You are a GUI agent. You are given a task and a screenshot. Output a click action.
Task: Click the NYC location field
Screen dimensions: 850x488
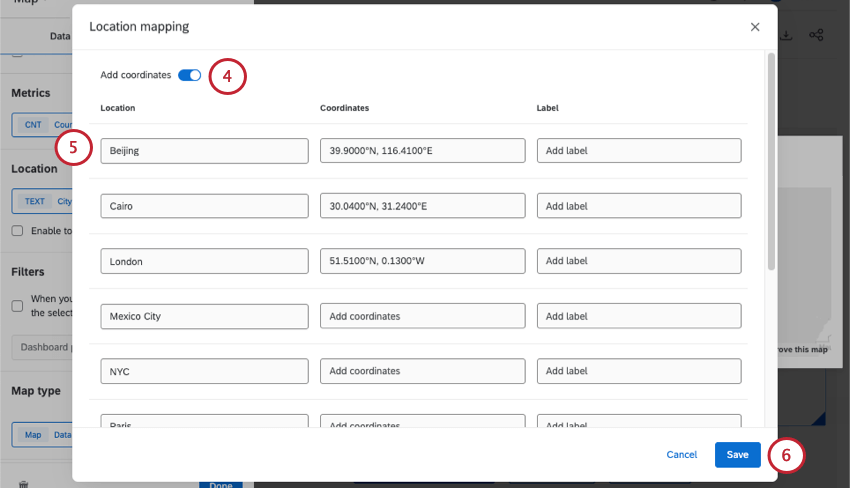[x=204, y=371]
